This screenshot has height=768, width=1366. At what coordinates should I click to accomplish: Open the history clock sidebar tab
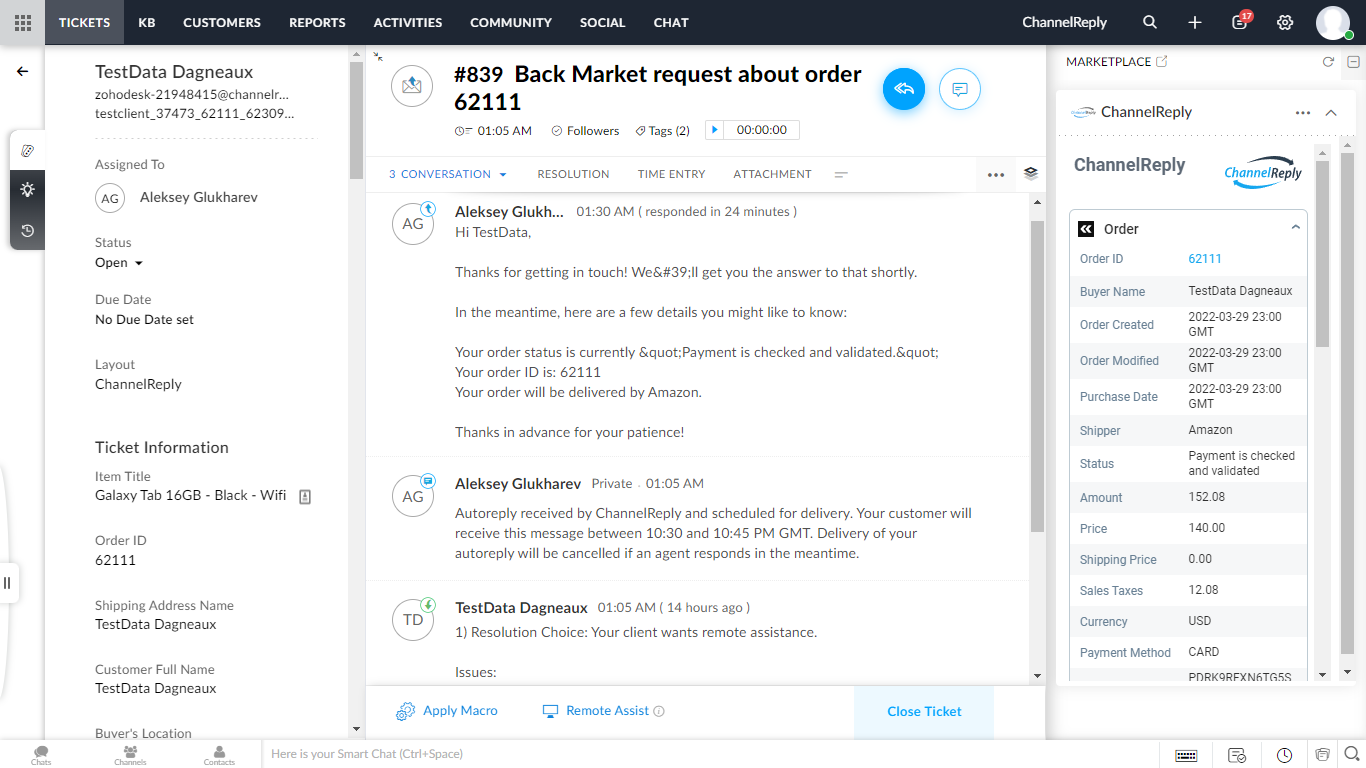27,231
